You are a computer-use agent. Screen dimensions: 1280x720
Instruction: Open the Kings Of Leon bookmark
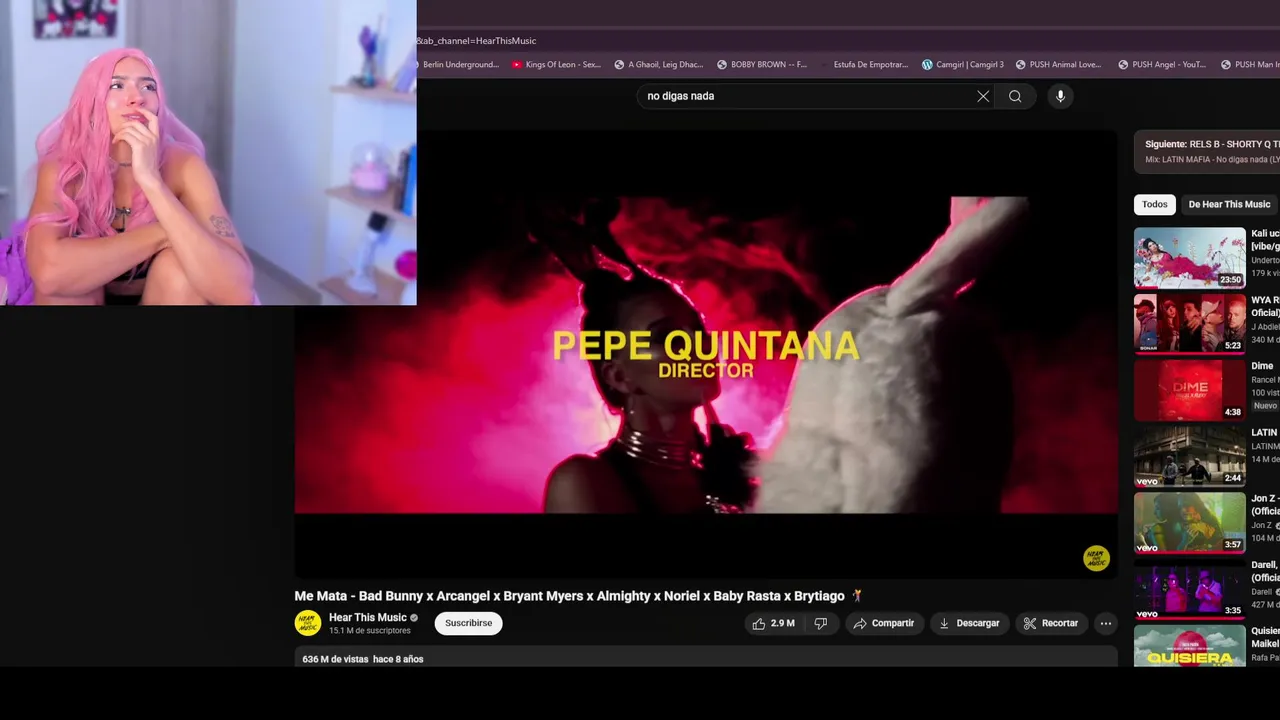[556, 64]
